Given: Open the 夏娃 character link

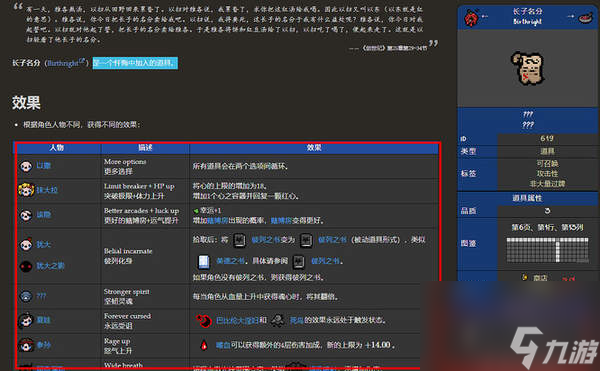Looking at the screenshot, I should point(44,320).
